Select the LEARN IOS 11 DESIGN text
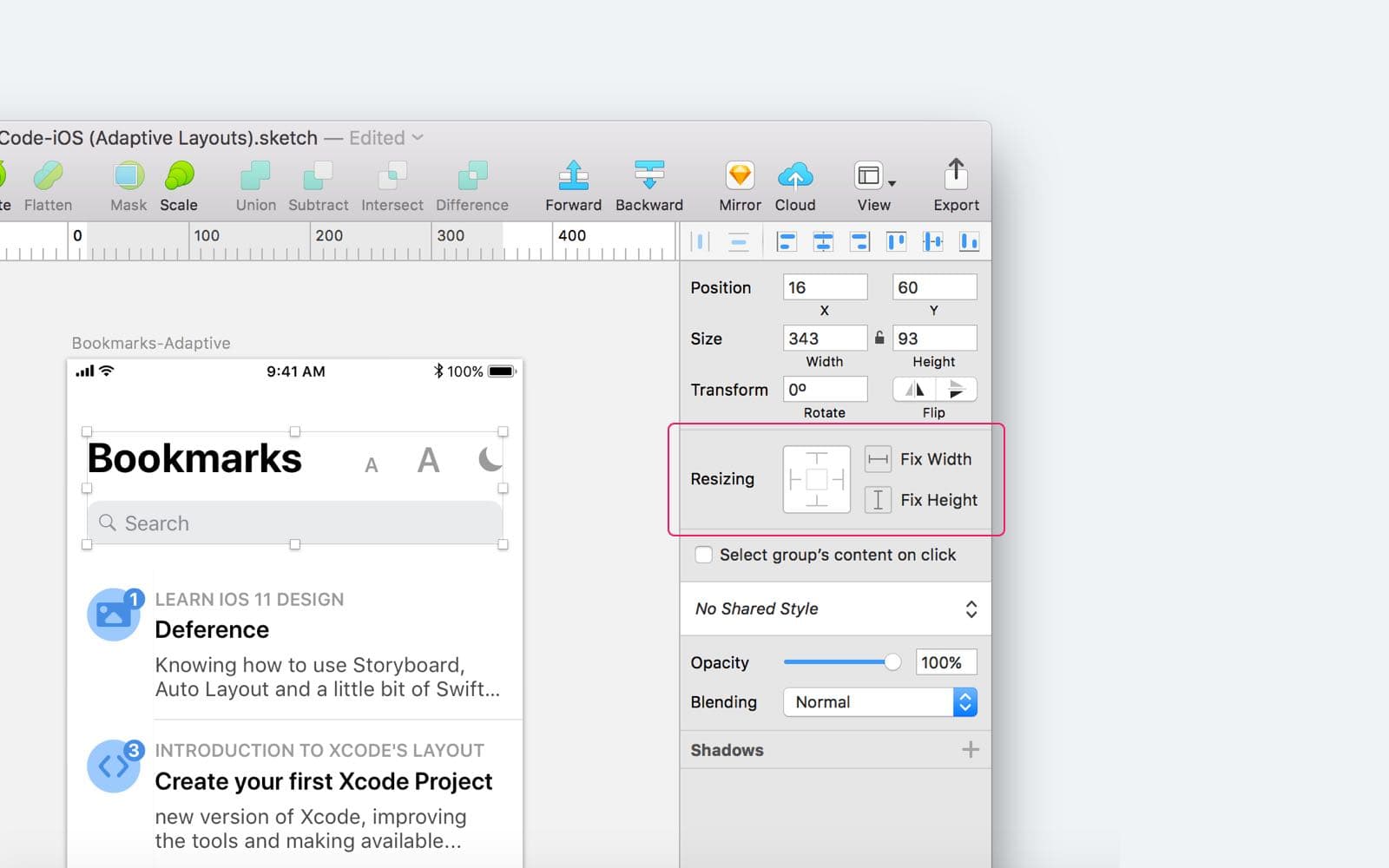Screen dimensions: 1389x868 (x=249, y=599)
